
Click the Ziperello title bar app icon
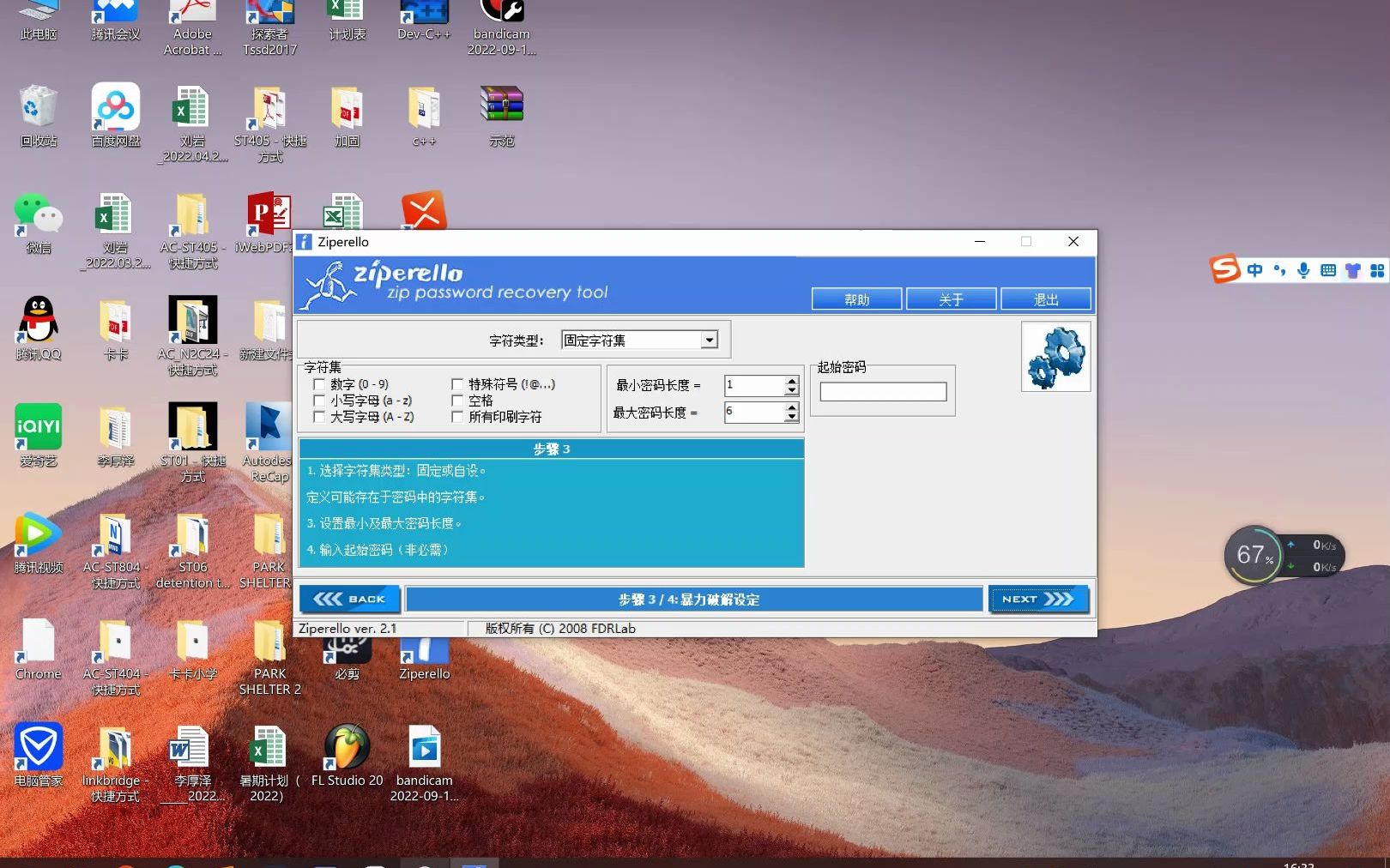305,242
